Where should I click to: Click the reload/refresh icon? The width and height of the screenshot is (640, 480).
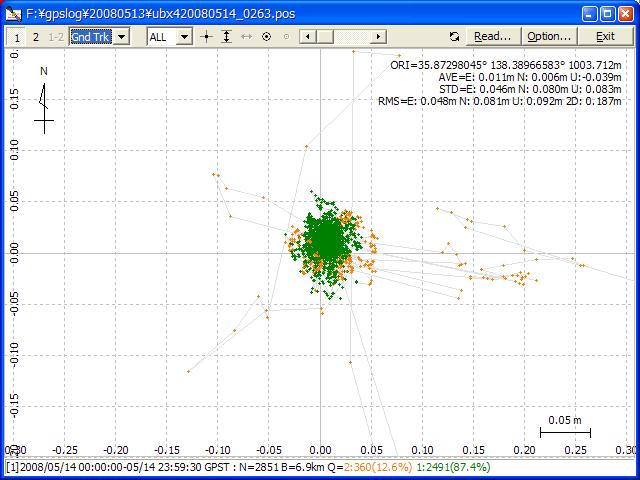(455, 36)
